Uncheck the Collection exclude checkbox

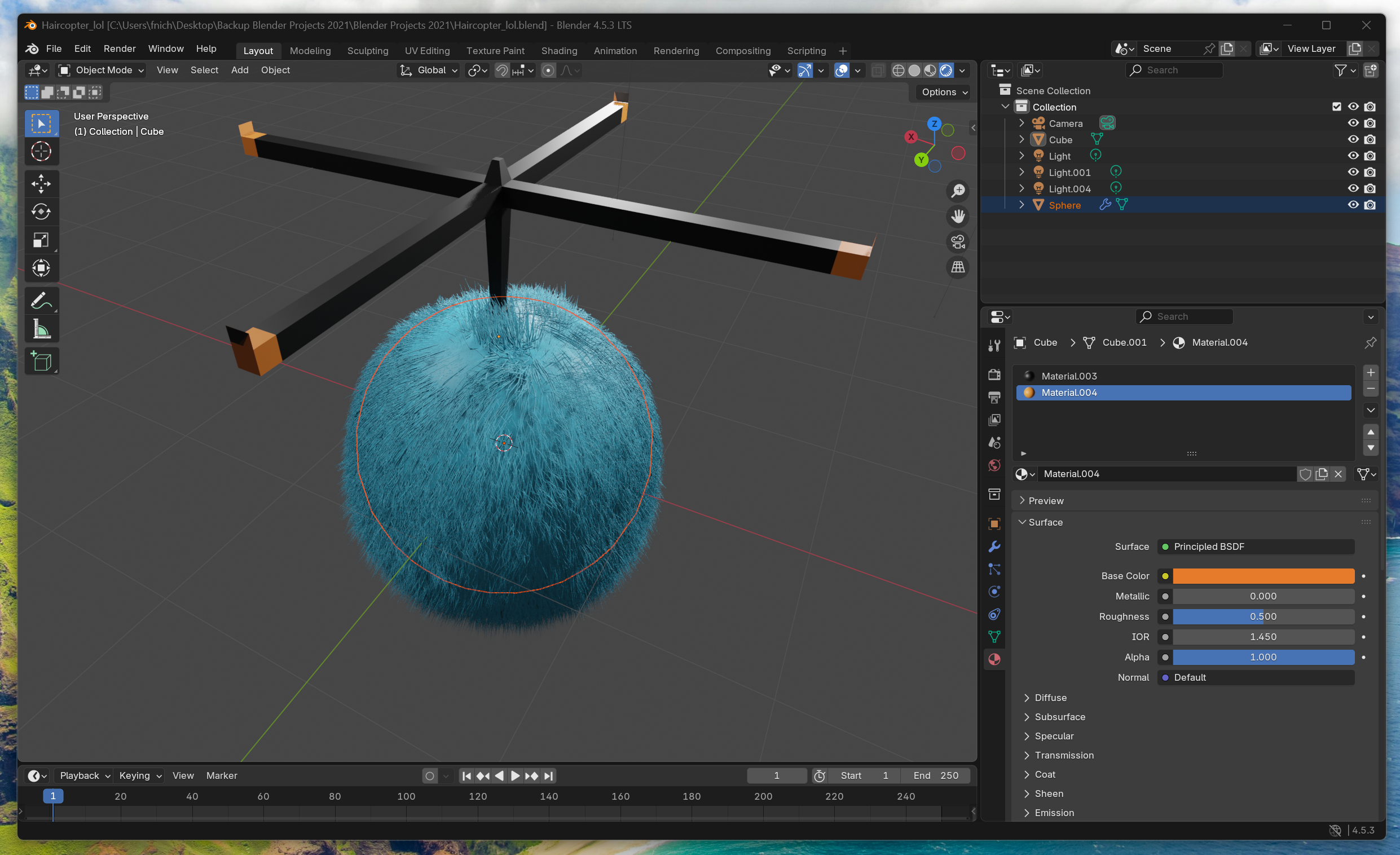point(1336,107)
